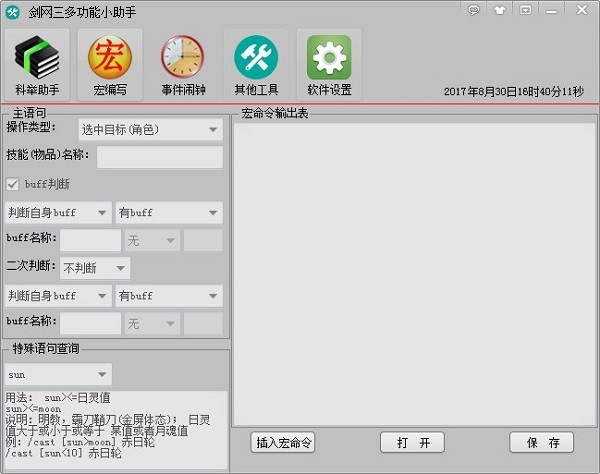Open the title bar dropdown menu icon
This screenshot has height=474, width=600.
coord(525,10)
